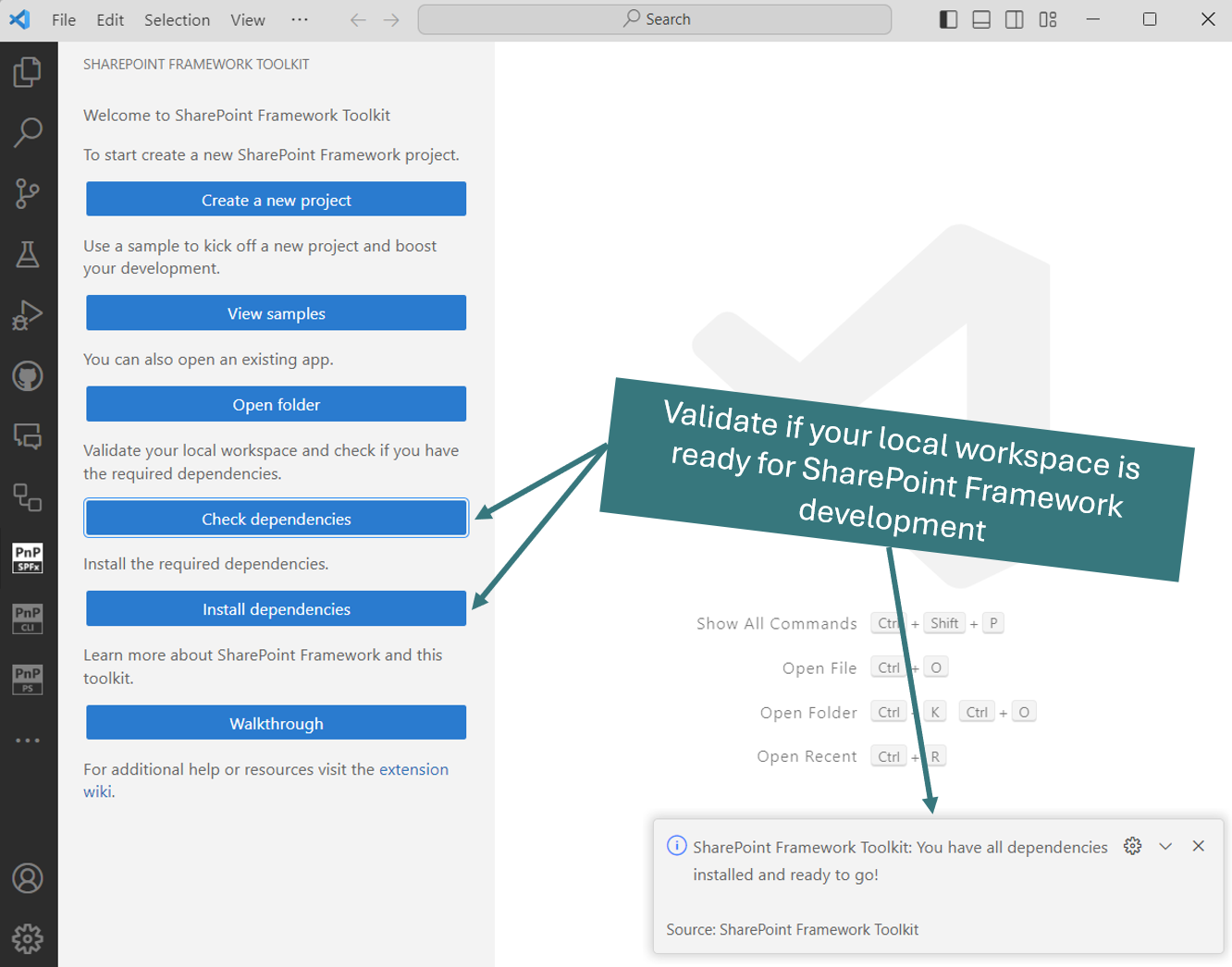Screen dimensions: 1232x967
Task: Click the Open folder button
Action: [x=277, y=404]
